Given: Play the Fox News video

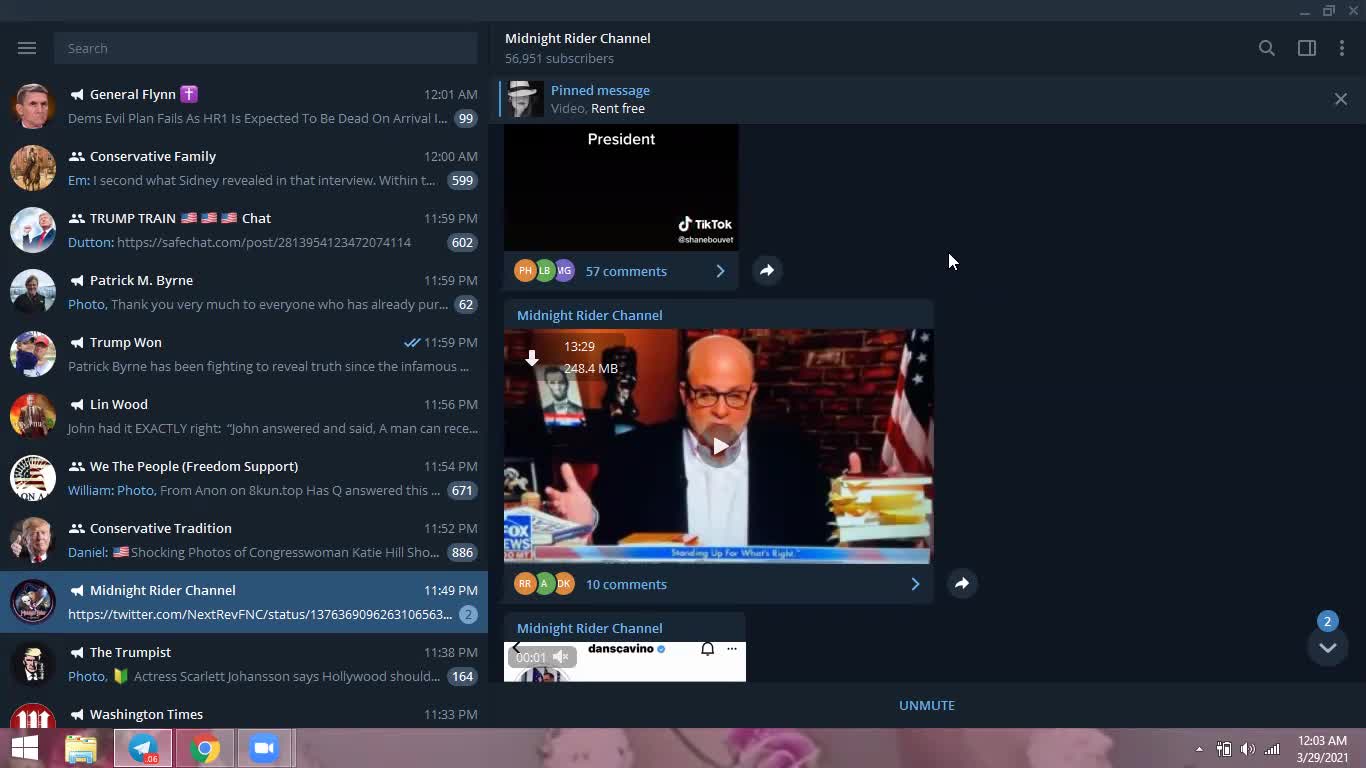Looking at the screenshot, I should tap(719, 446).
